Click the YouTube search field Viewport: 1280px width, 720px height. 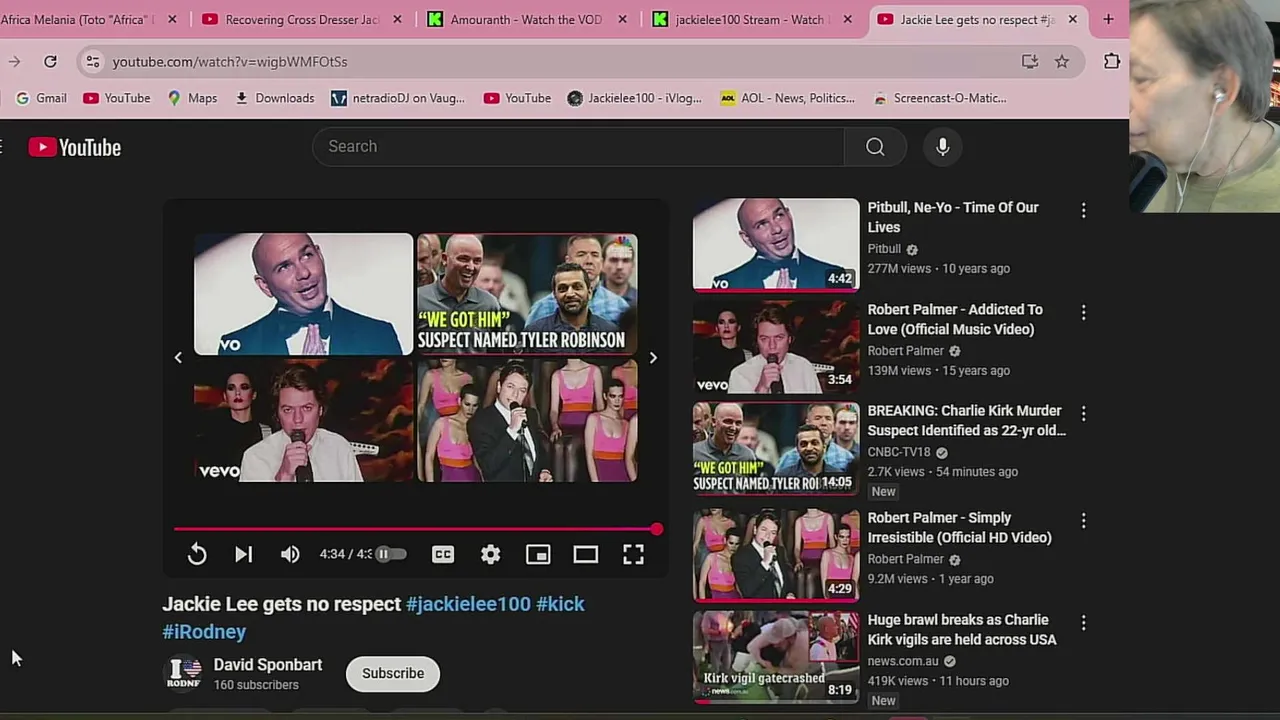pyautogui.click(x=579, y=147)
